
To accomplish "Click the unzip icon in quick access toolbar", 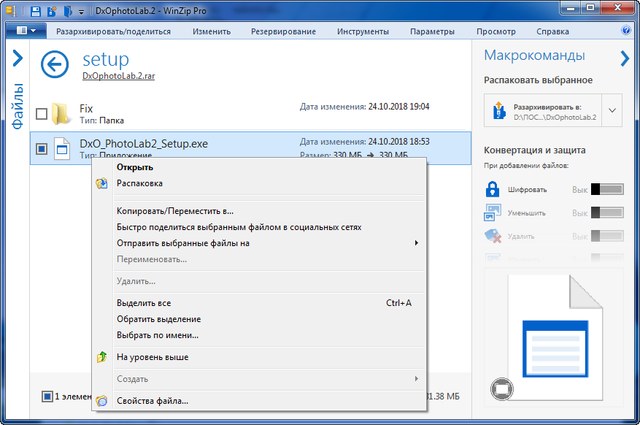I will (67, 11).
